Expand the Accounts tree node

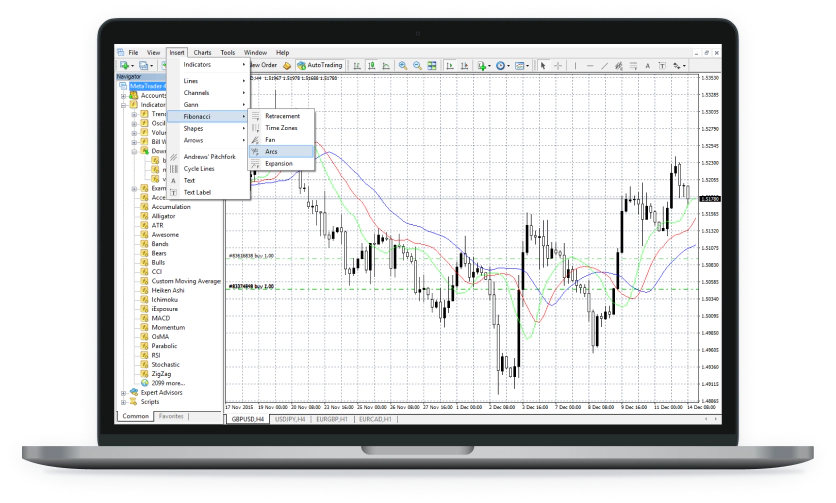pos(124,95)
